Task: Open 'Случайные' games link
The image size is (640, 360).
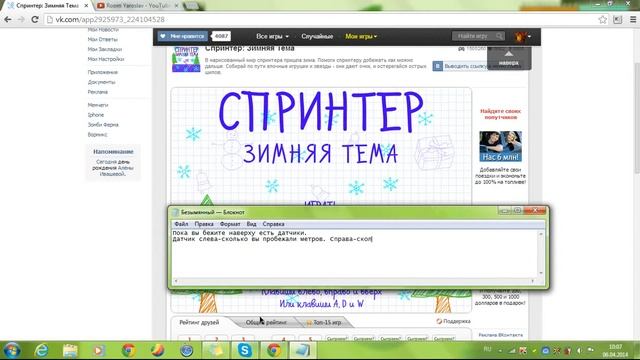Action: (317, 36)
